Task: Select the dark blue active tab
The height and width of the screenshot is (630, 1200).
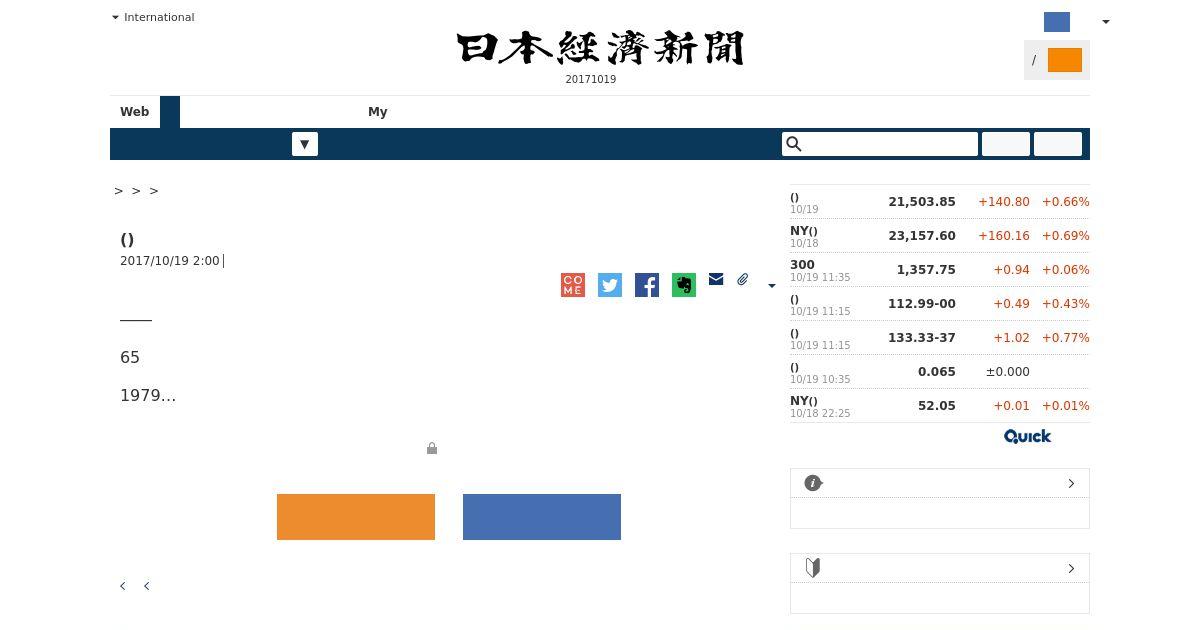Action: tap(170, 112)
